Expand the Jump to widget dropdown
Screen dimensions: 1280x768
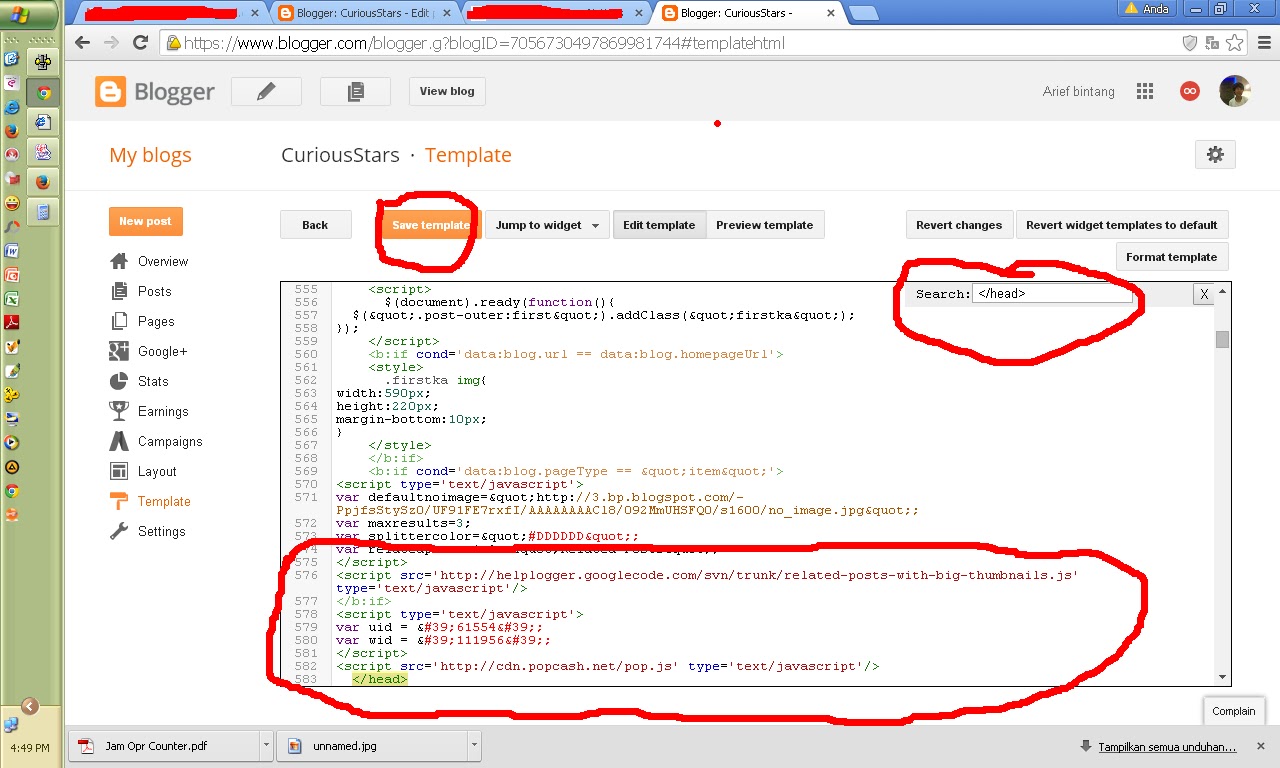pyautogui.click(x=547, y=225)
